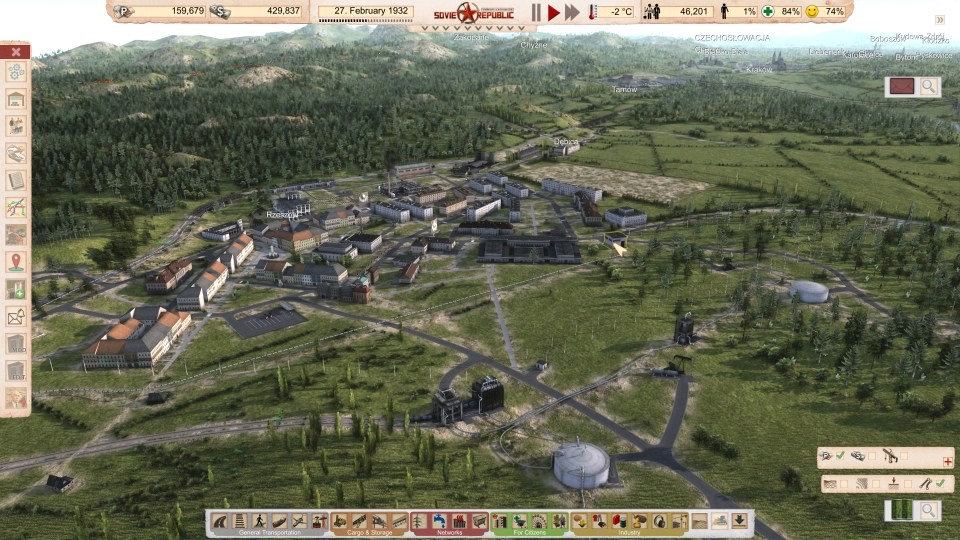This screenshot has height=540, width=960.
Task: Select the road construction tool
Action: (220, 521)
